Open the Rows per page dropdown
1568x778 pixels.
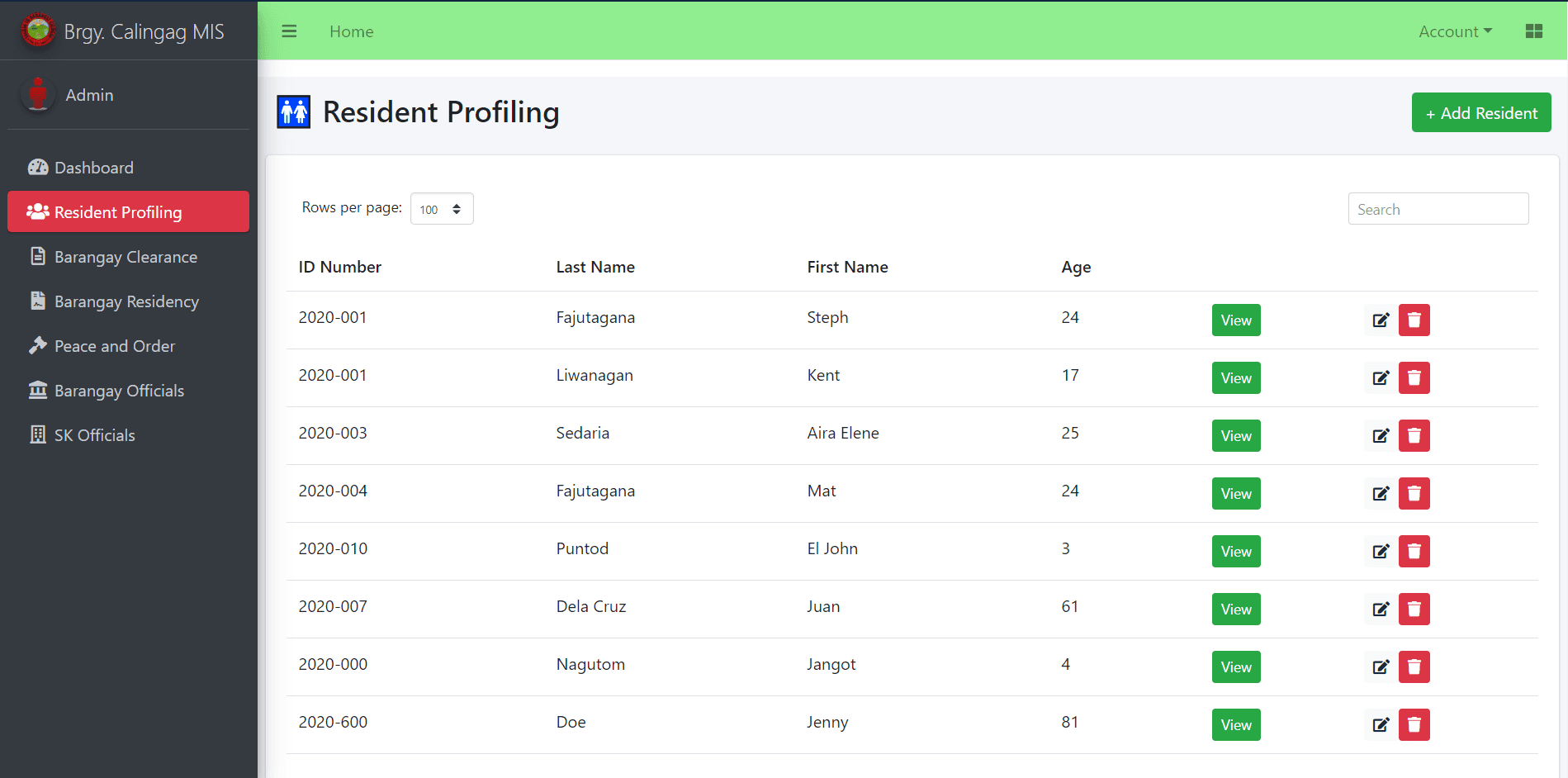click(x=441, y=209)
